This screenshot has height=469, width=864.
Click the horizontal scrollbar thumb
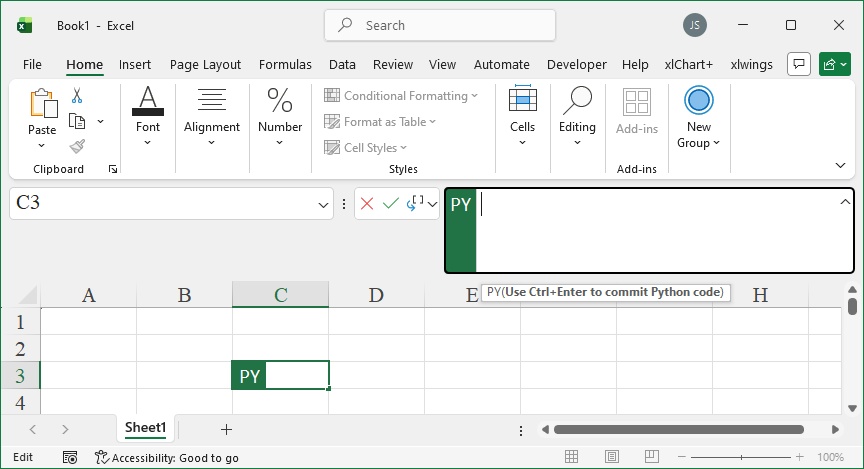click(x=679, y=429)
